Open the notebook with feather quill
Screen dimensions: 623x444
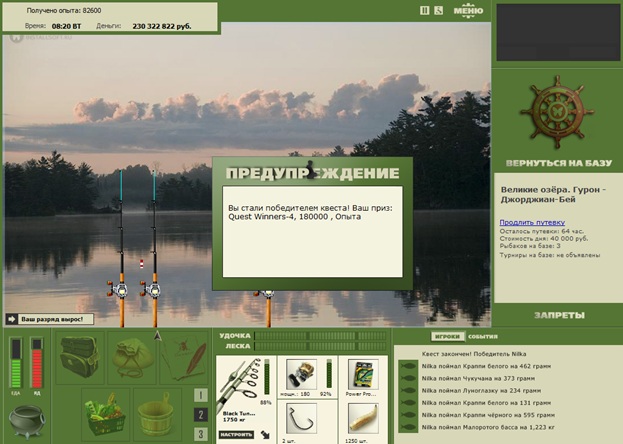click(184, 357)
